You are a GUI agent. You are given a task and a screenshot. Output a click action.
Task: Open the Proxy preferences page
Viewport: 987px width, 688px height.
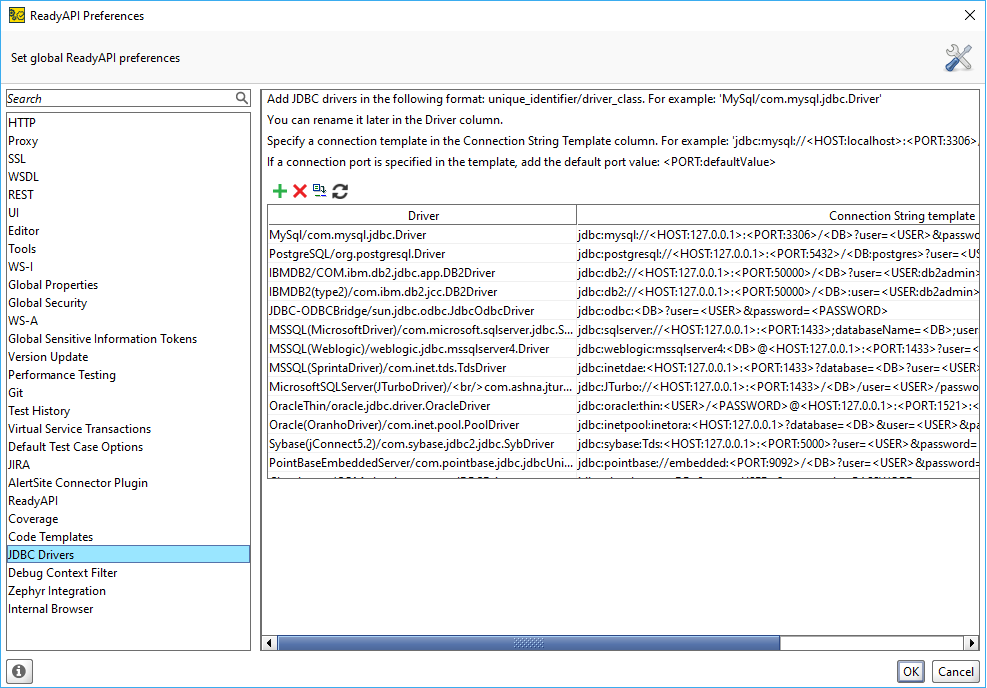(x=128, y=141)
